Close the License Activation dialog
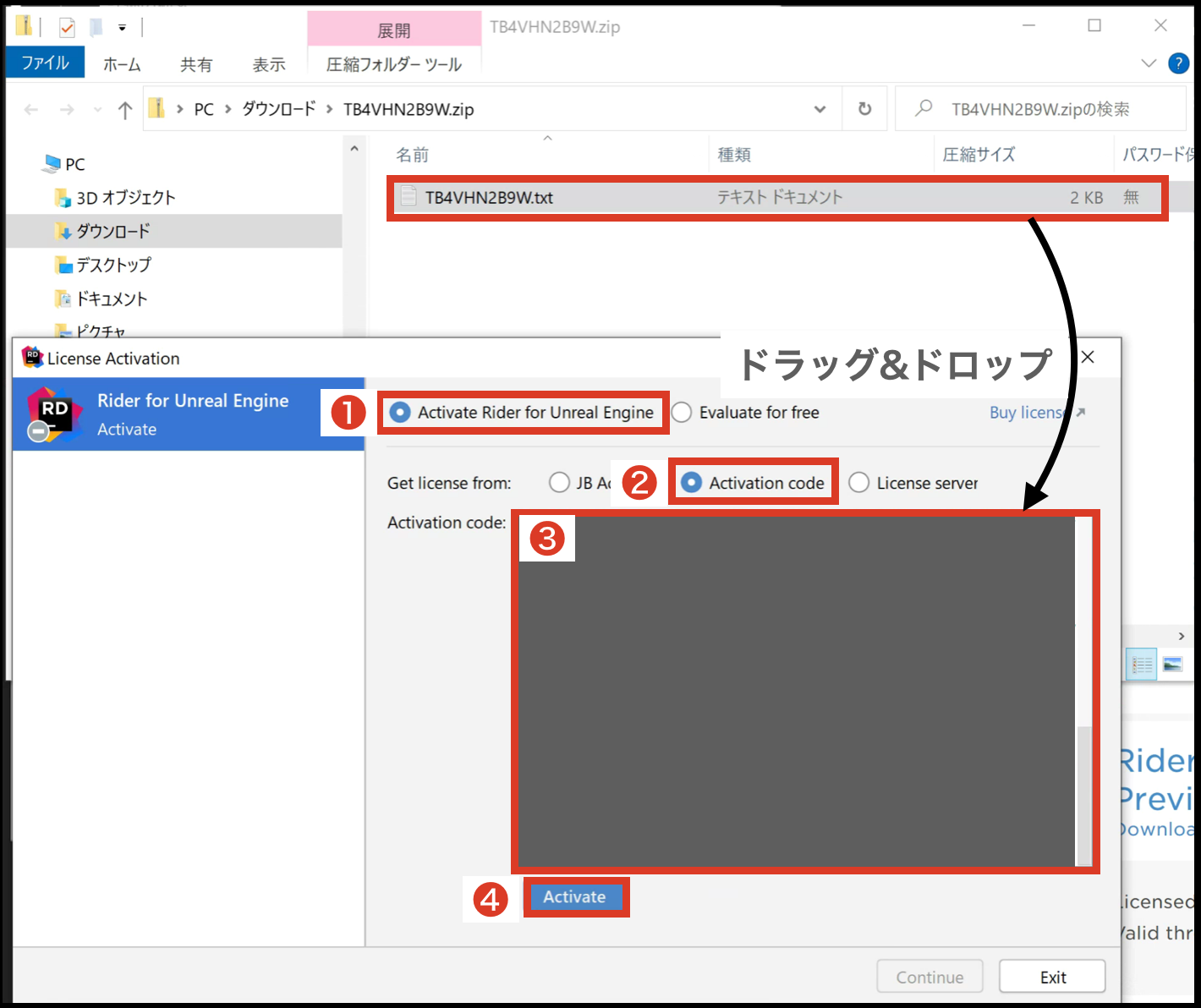 pos(1088,357)
